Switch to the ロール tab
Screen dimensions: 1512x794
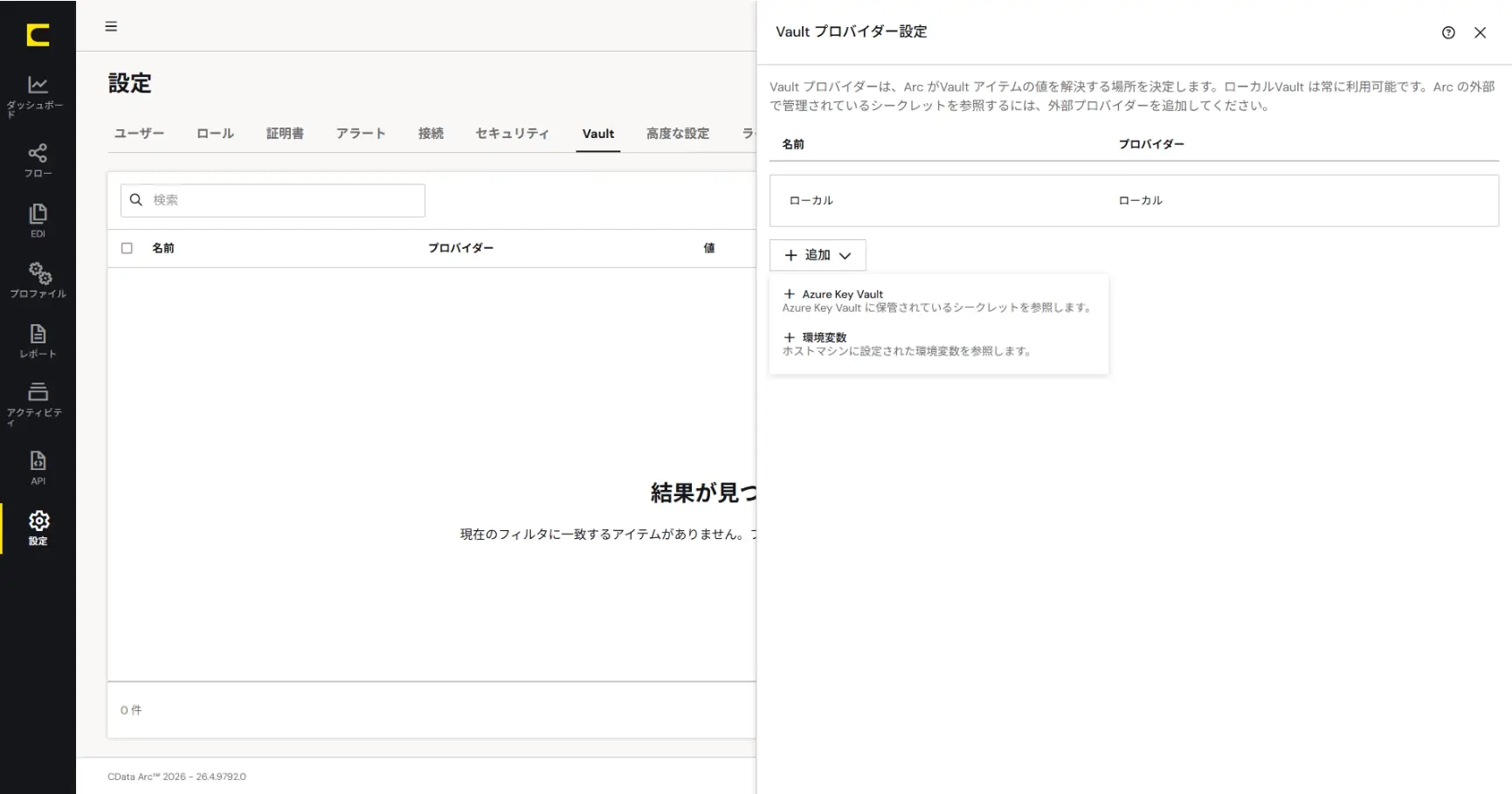point(215,134)
